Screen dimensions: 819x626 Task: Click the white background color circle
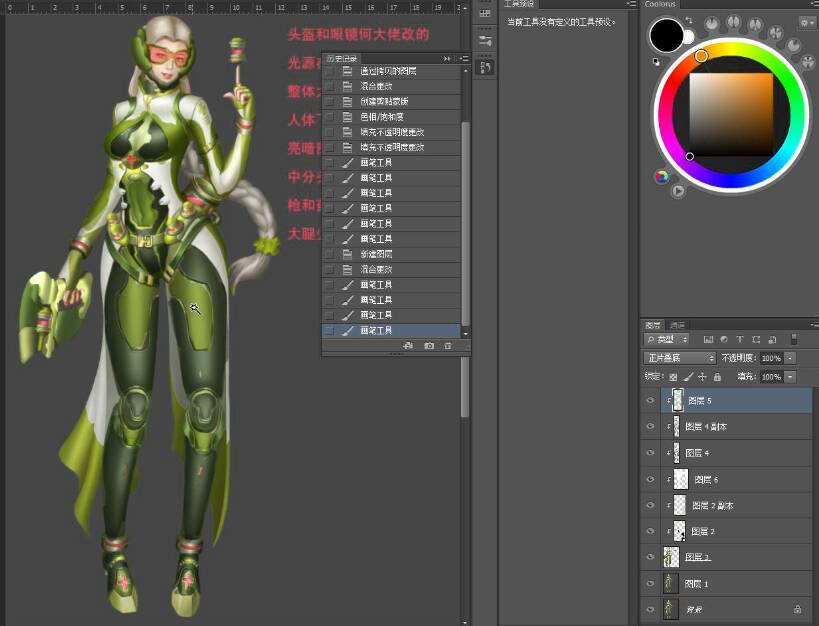click(x=689, y=37)
